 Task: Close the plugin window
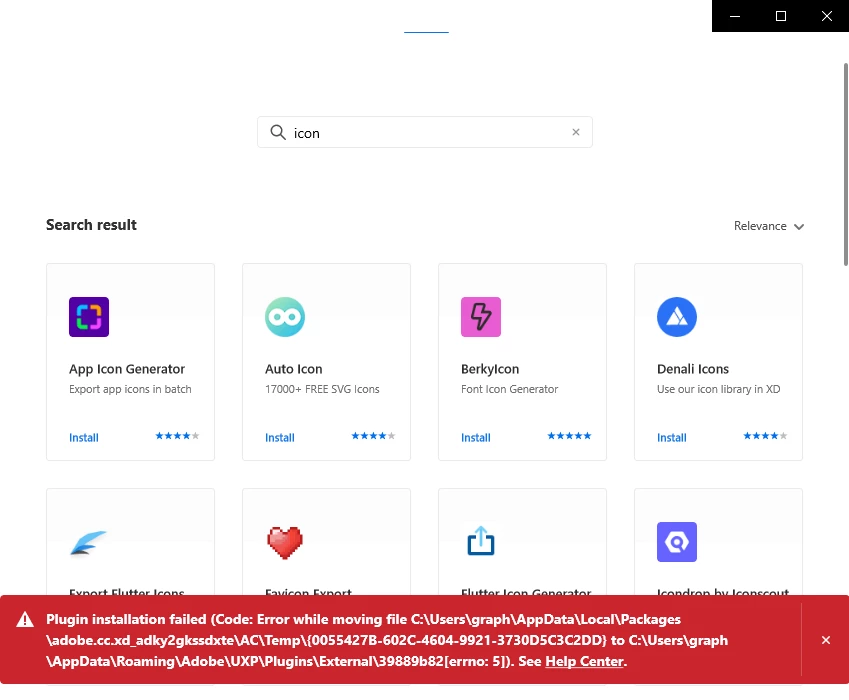tap(826, 16)
